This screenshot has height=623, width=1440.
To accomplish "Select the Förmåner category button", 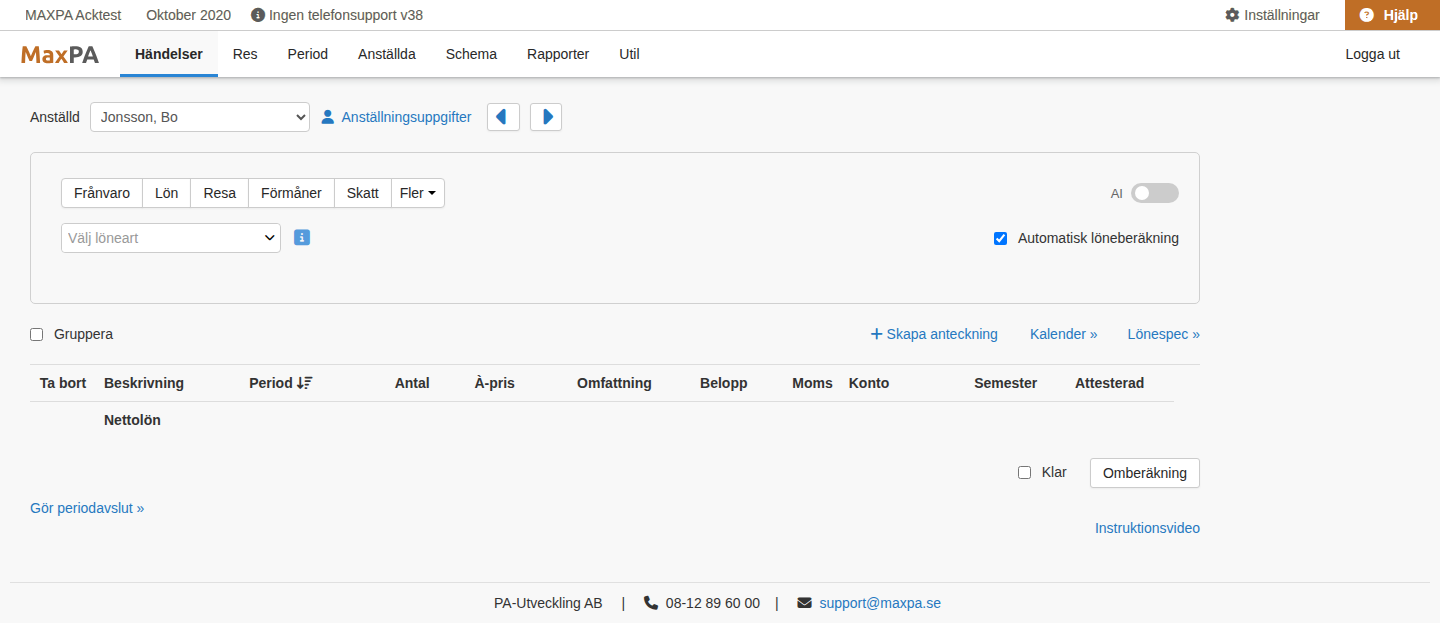I will tap(291, 193).
